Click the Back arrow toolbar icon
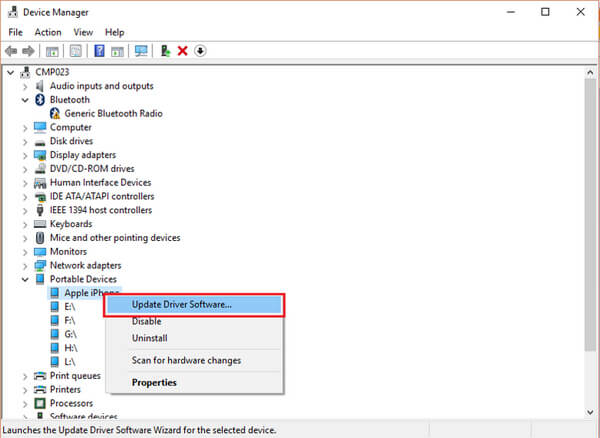Viewport: 600px width, 438px height. 11,51
